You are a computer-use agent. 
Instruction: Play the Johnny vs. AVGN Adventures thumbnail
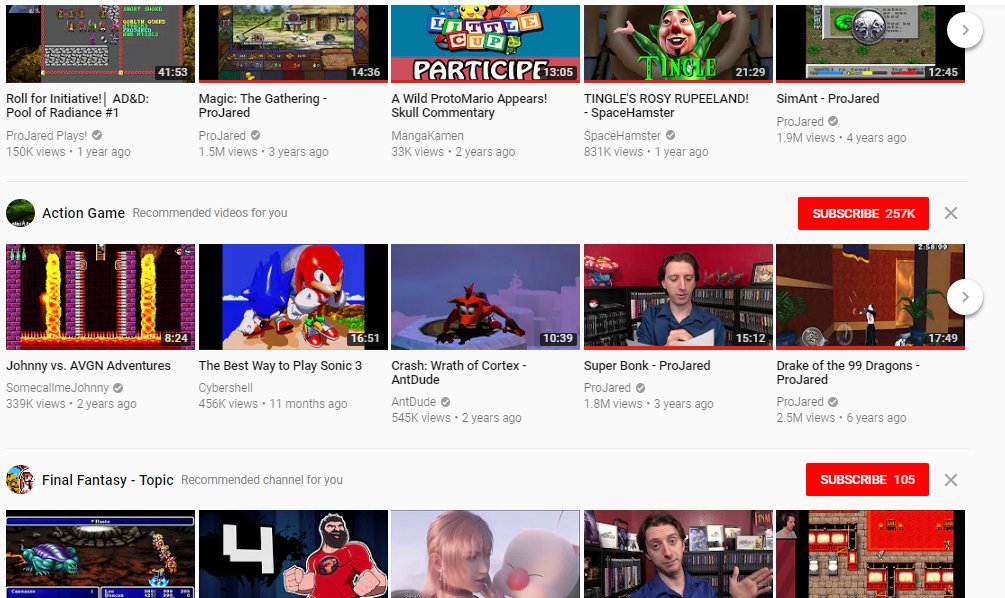pos(101,297)
